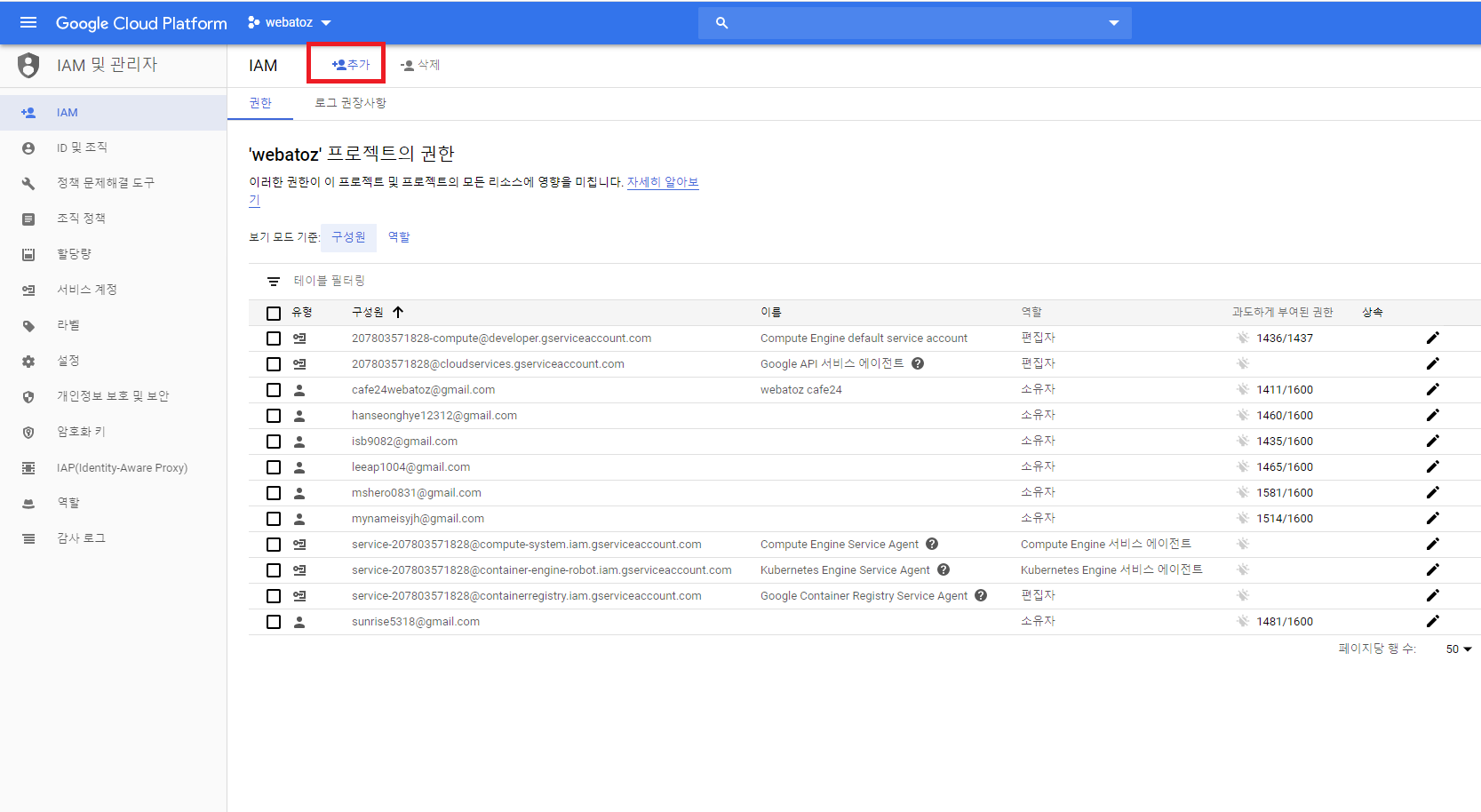Image resolution: width=1481 pixels, height=812 pixels.
Task: Check the leeap1004@gmail.com row checkbox
Action: (274, 467)
